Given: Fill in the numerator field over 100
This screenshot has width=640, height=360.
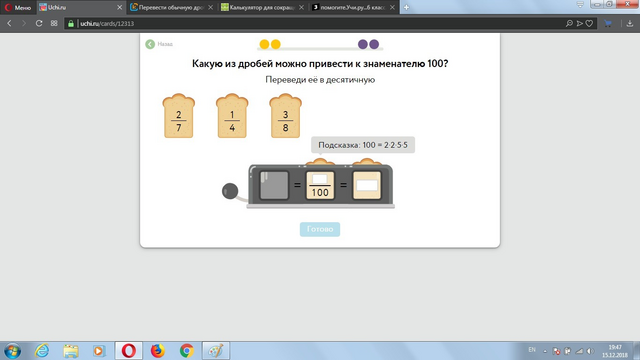Looking at the screenshot, I should [320, 179].
